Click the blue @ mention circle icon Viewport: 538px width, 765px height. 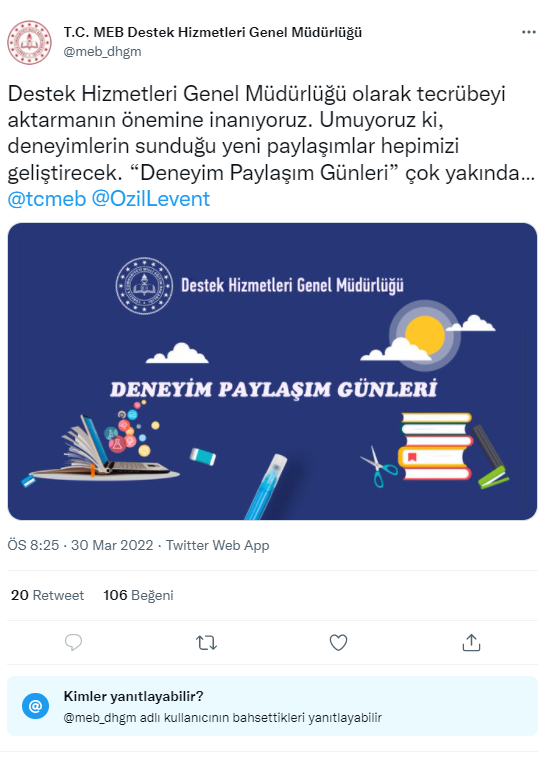coord(36,705)
